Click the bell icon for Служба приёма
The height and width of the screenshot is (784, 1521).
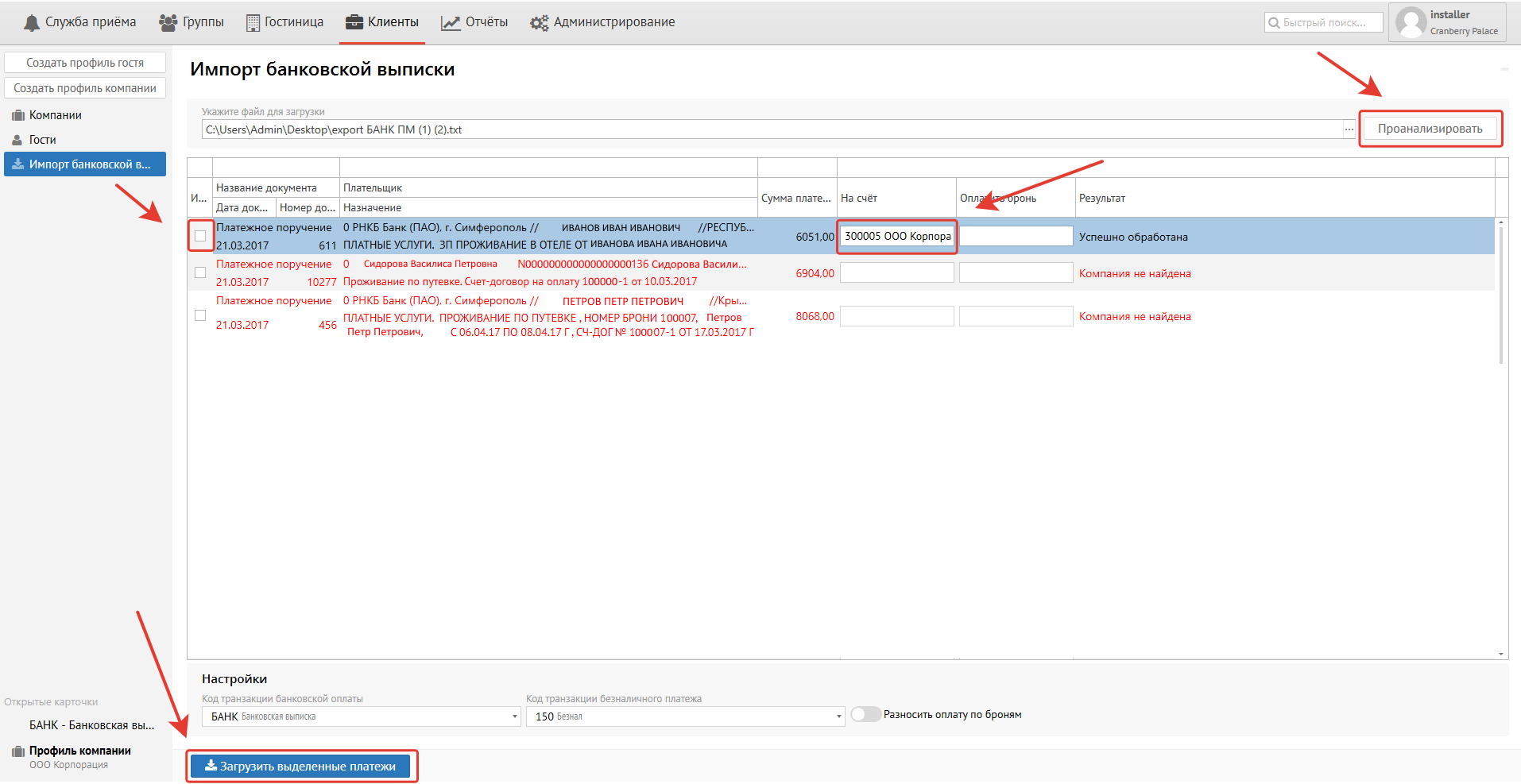click(31, 23)
